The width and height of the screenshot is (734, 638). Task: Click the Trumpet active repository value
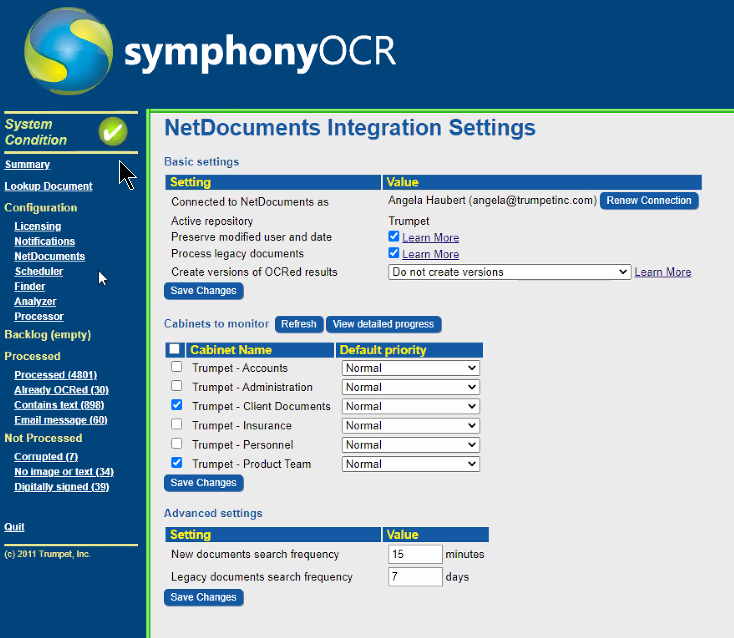(x=409, y=221)
